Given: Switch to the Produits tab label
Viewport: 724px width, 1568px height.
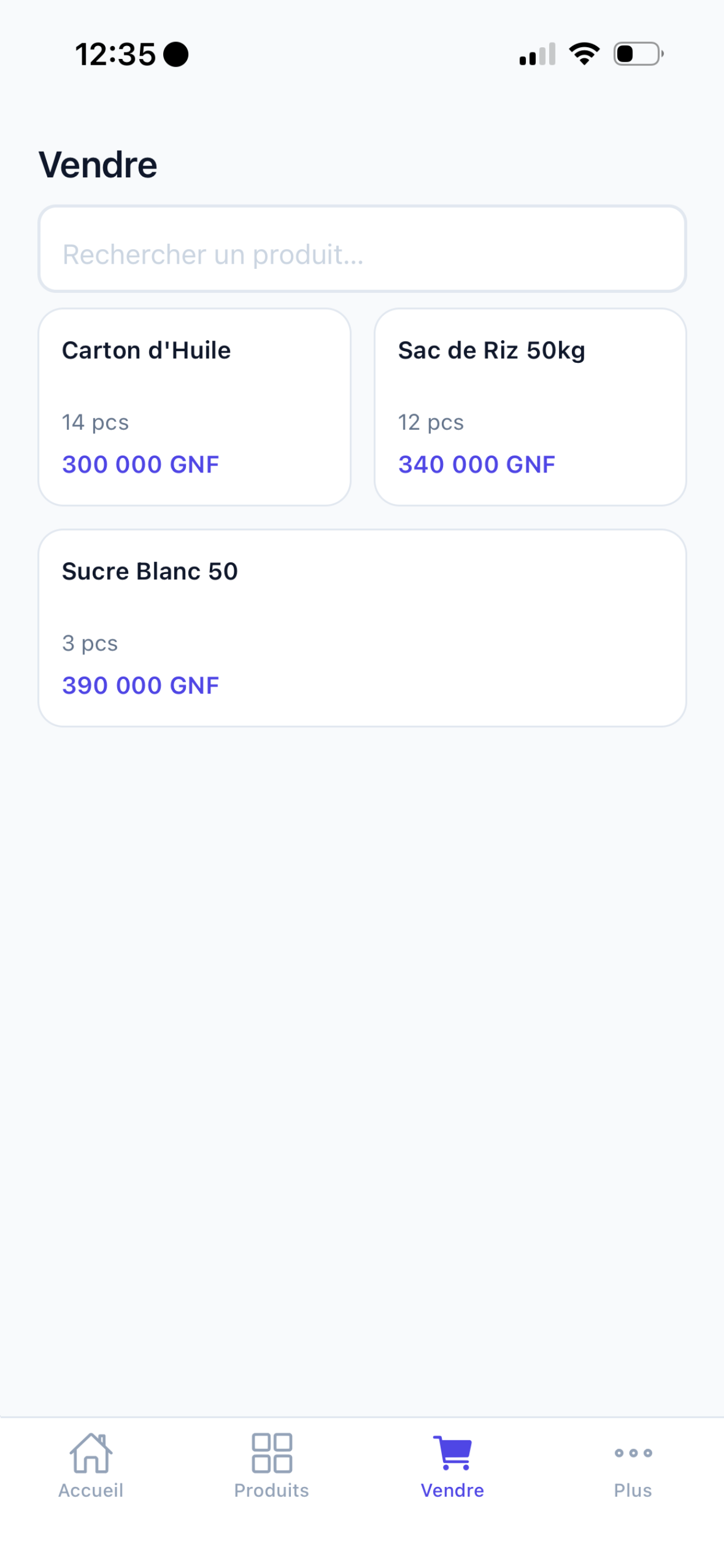Looking at the screenshot, I should click(272, 1490).
